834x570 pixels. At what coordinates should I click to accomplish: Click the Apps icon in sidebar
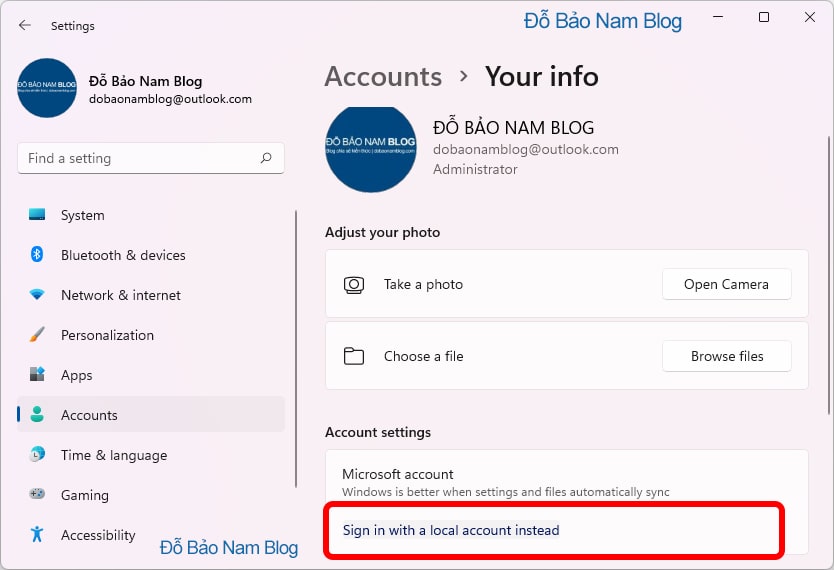coord(37,374)
